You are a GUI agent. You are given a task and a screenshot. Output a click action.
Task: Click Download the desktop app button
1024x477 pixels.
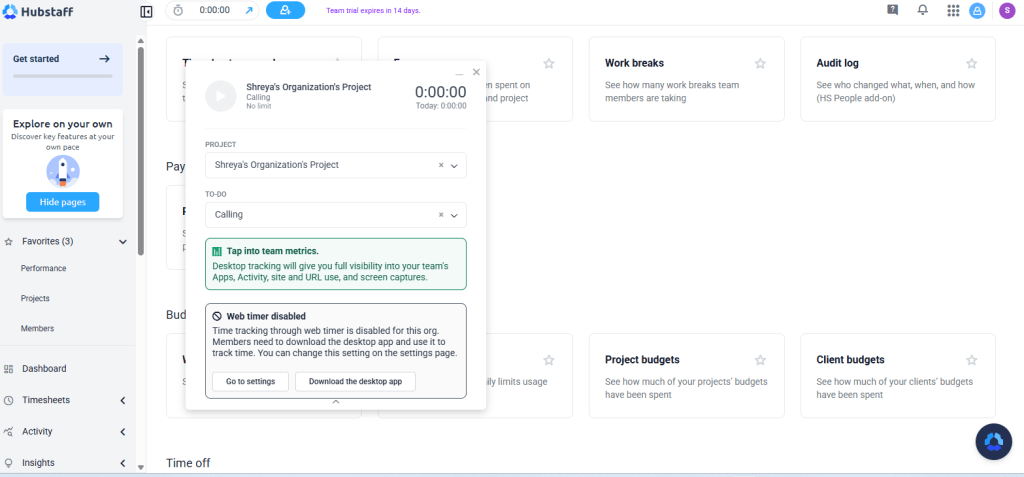coord(355,382)
